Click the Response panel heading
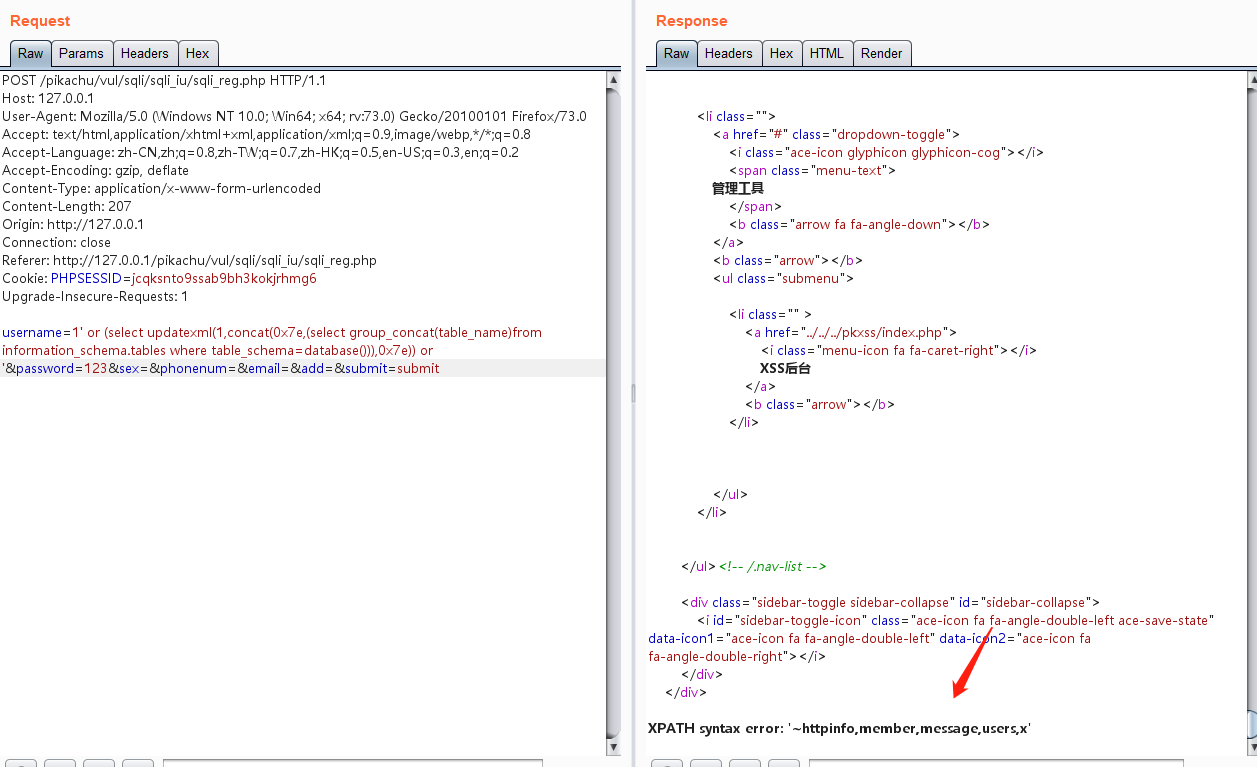The width and height of the screenshot is (1257, 767). (691, 20)
